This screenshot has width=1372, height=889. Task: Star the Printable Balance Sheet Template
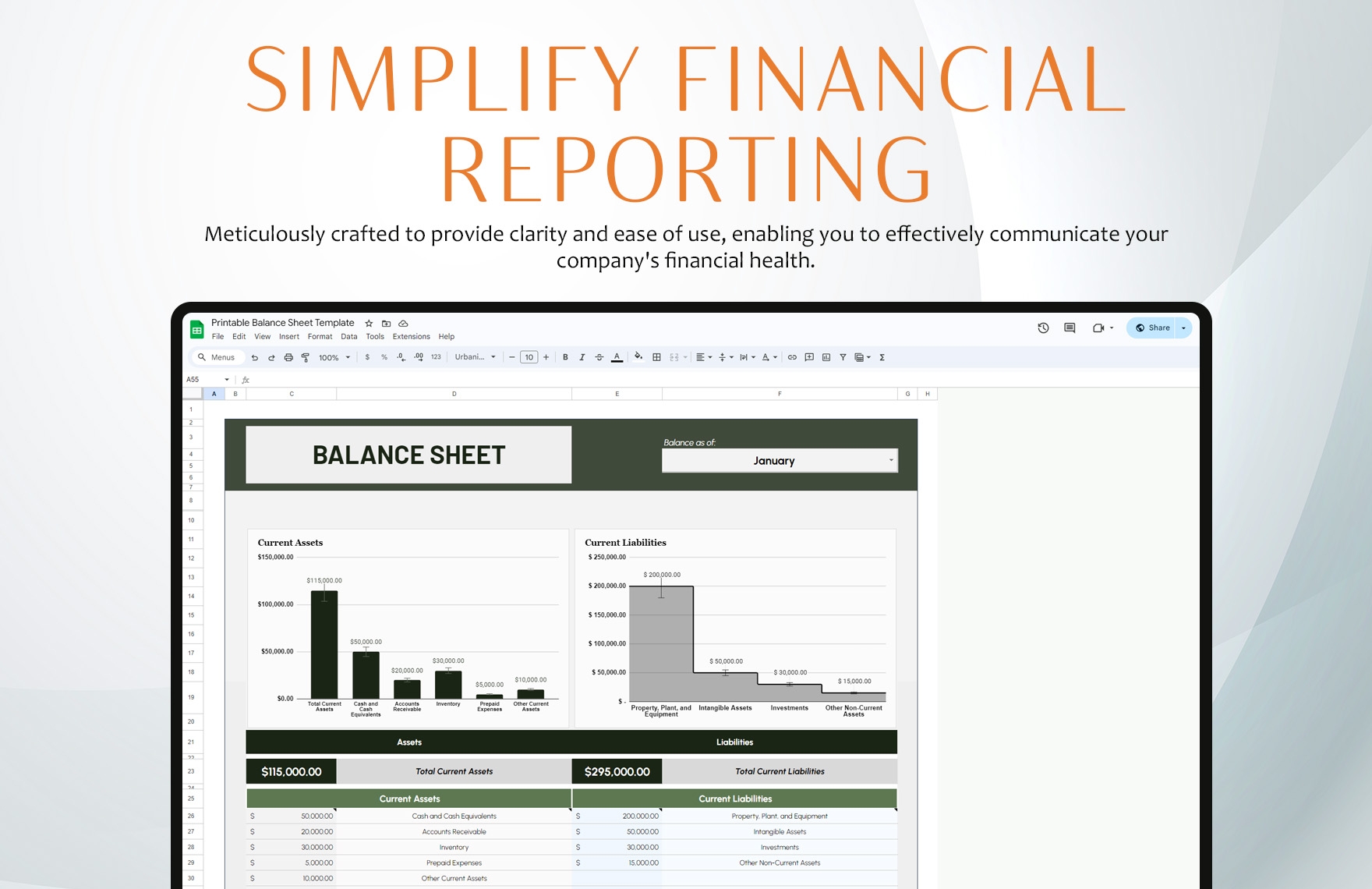tap(369, 323)
